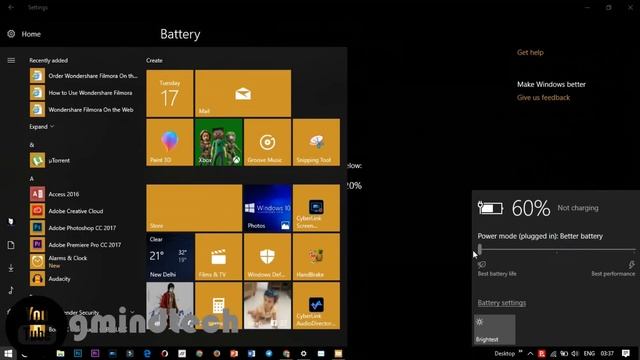Open the Calculator tile
Screen dimensions: 640x360
point(219,306)
